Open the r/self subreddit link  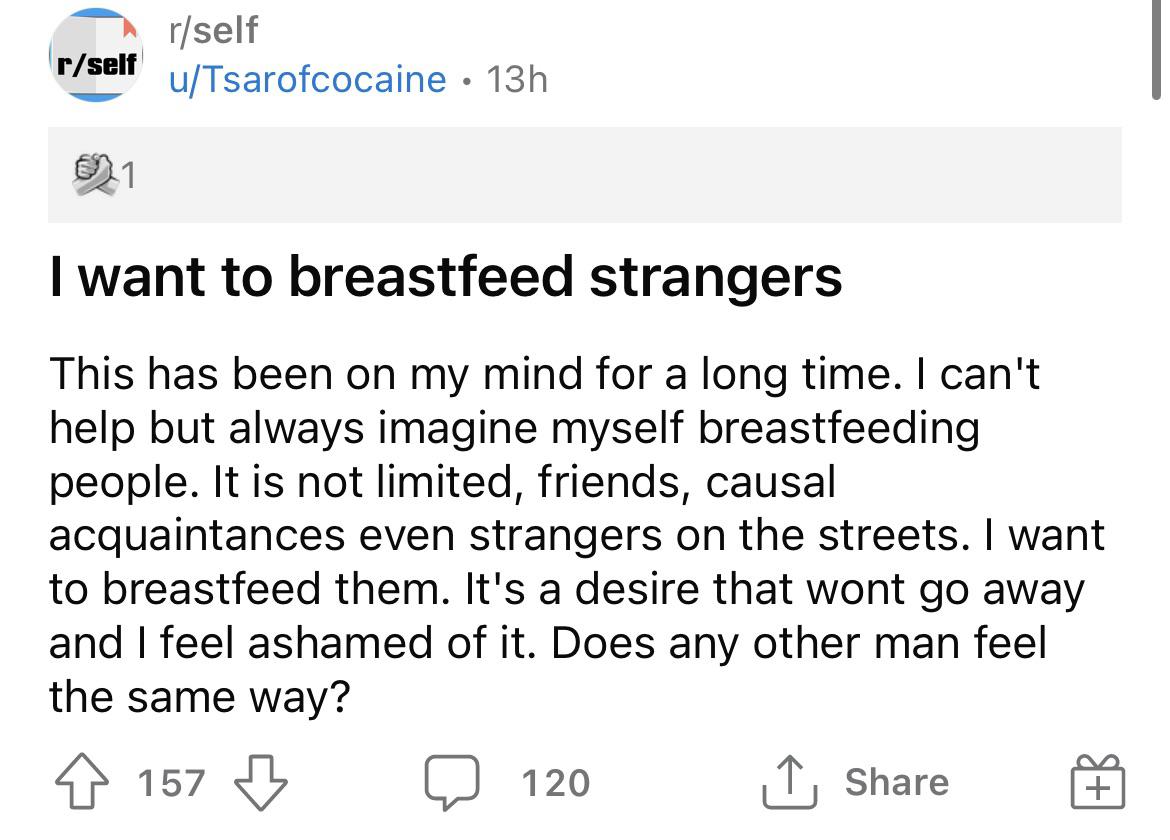click(213, 30)
